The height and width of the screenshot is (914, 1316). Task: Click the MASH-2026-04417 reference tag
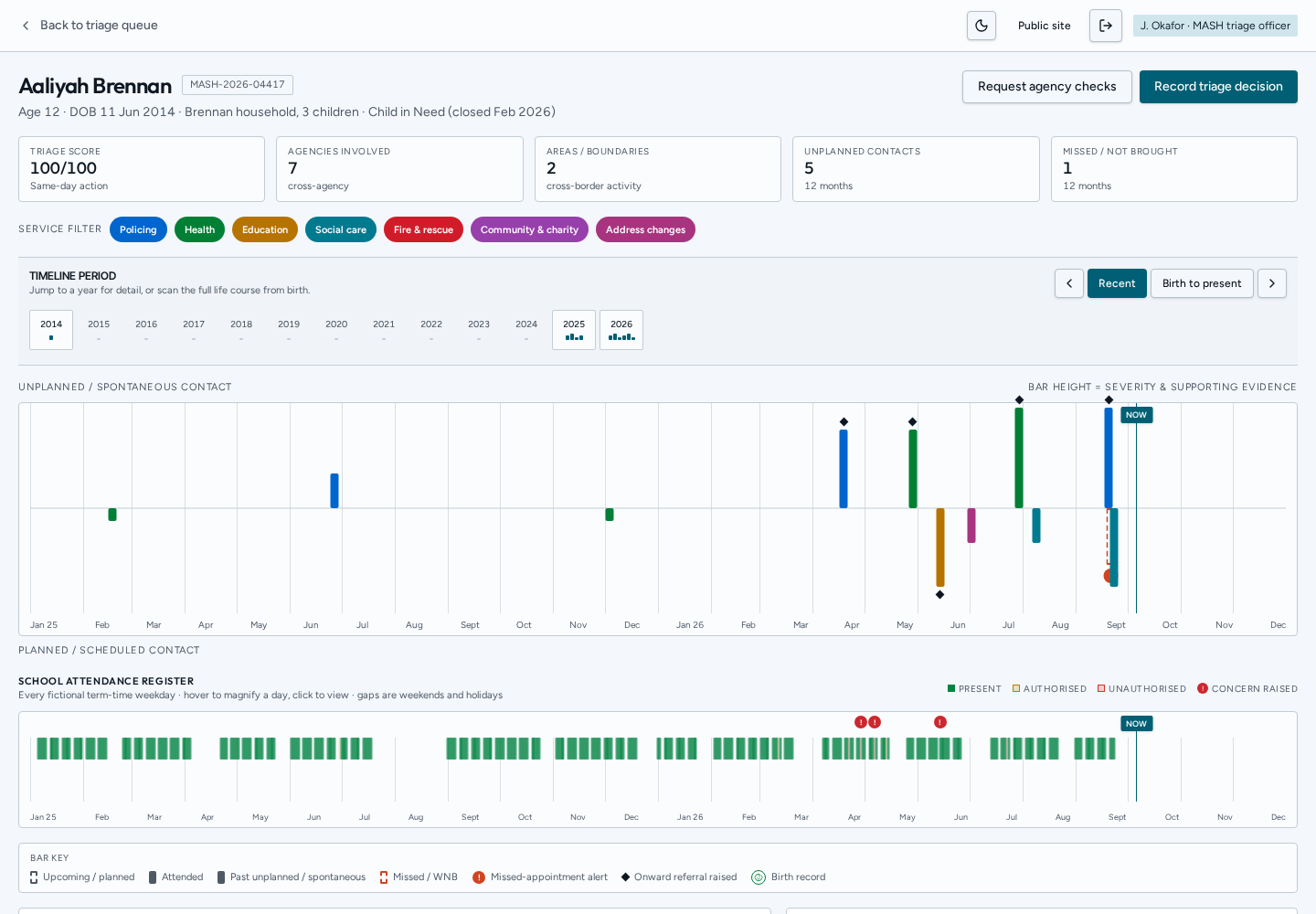click(238, 85)
